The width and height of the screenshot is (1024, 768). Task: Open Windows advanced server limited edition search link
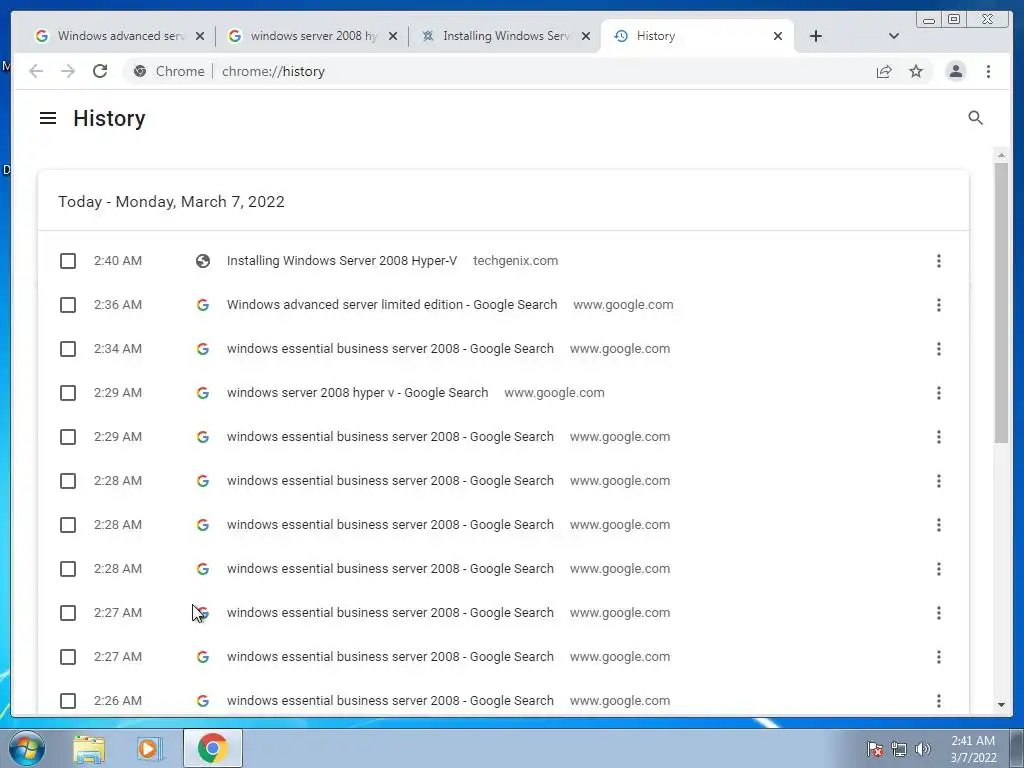point(392,305)
